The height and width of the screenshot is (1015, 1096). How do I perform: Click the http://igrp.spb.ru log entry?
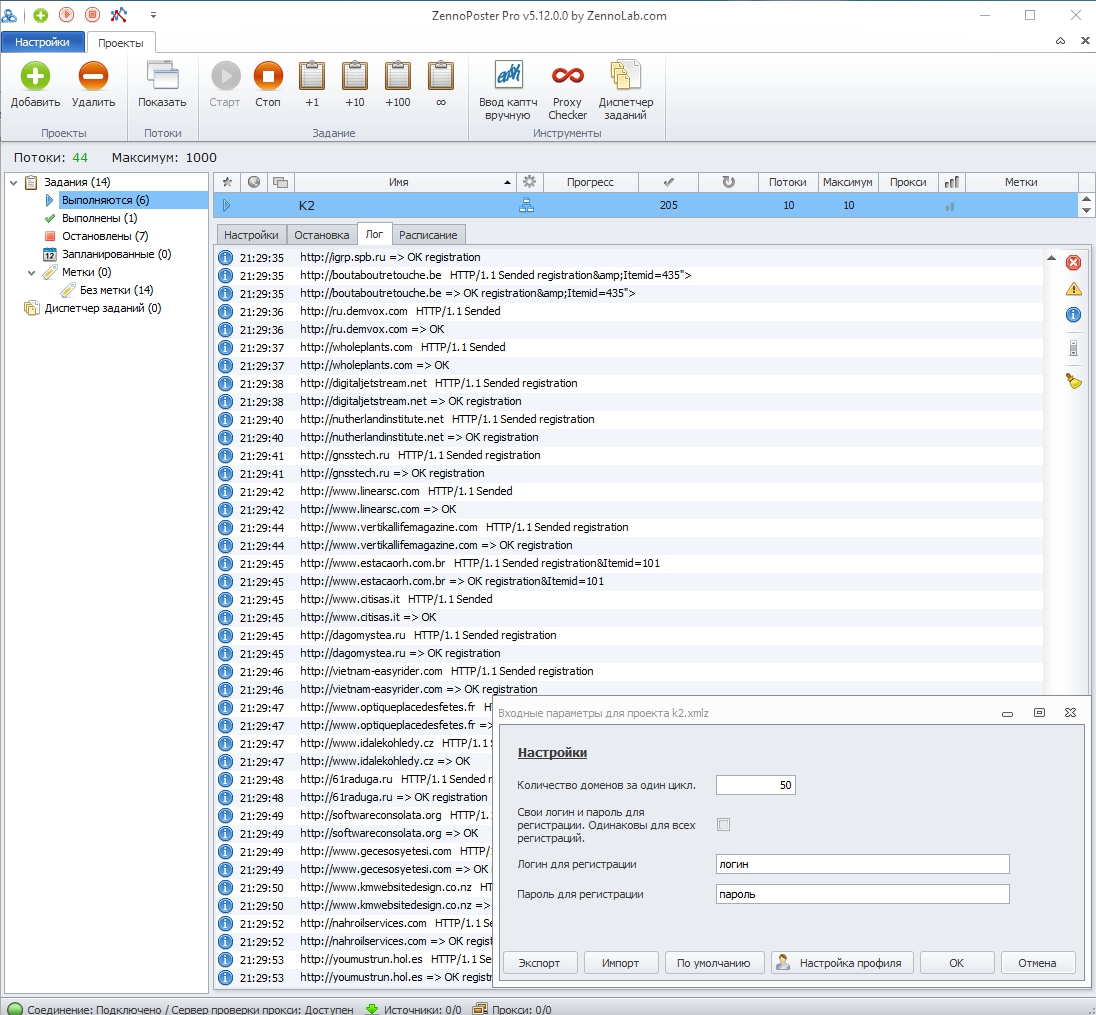point(629,257)
